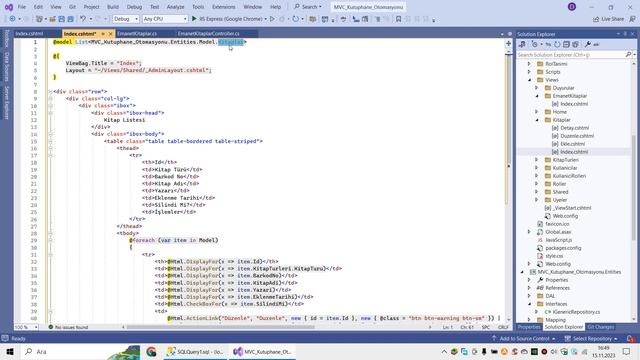Click the Refresh icon in Solution Explorer toolbar
Viewport: 640px width, 360px height.
coord(557,44)
